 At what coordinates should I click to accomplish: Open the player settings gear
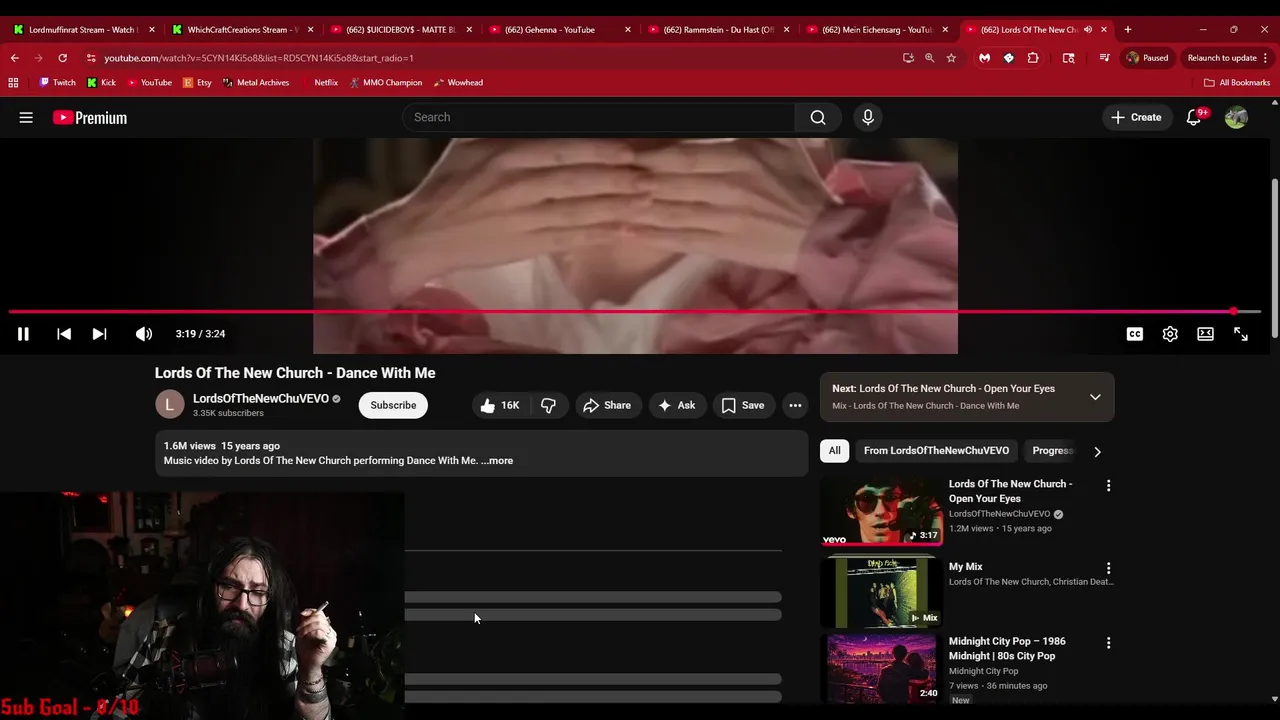click(x=1170, y=334)
